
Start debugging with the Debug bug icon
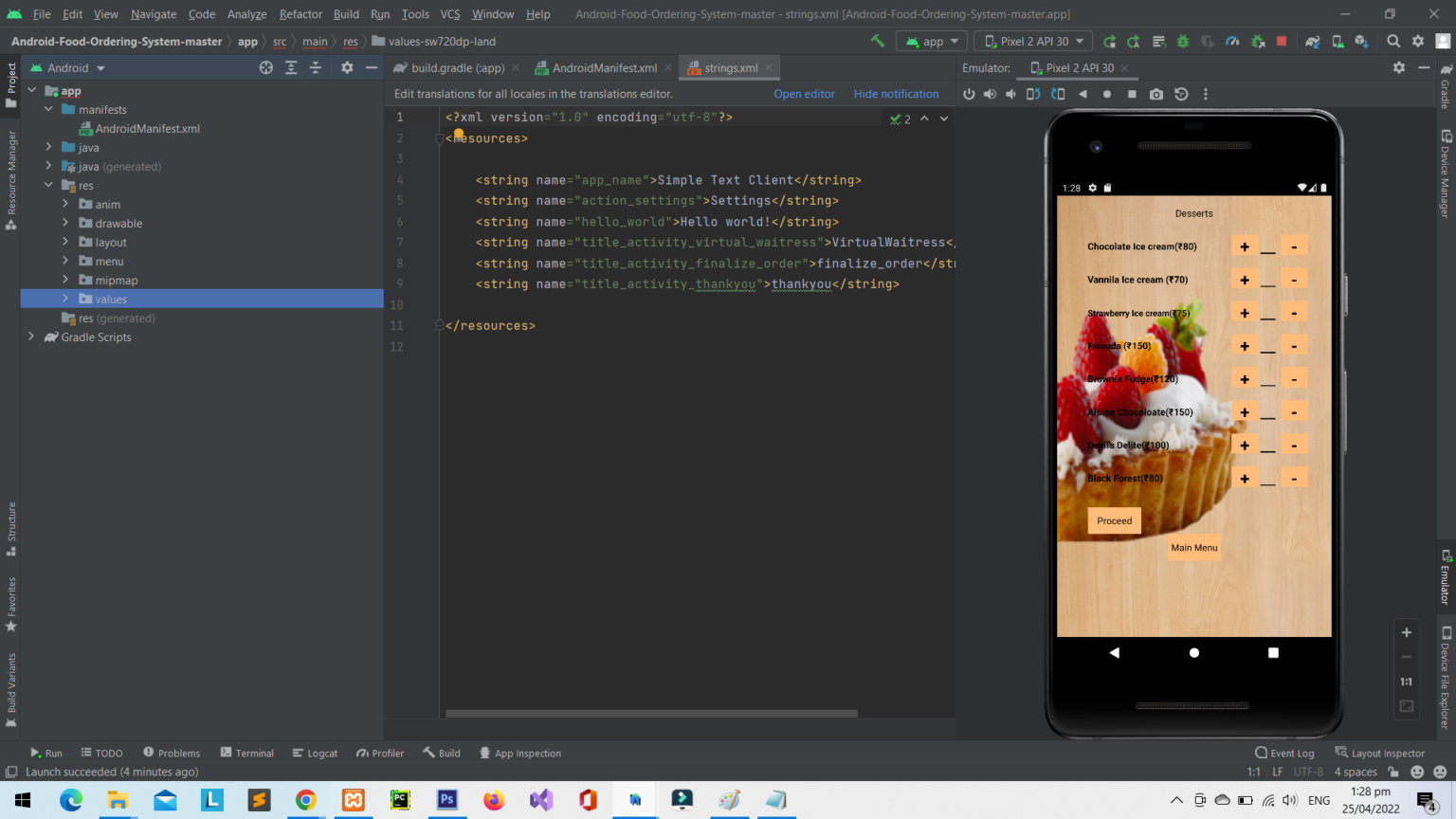(x=1183, y=42)
